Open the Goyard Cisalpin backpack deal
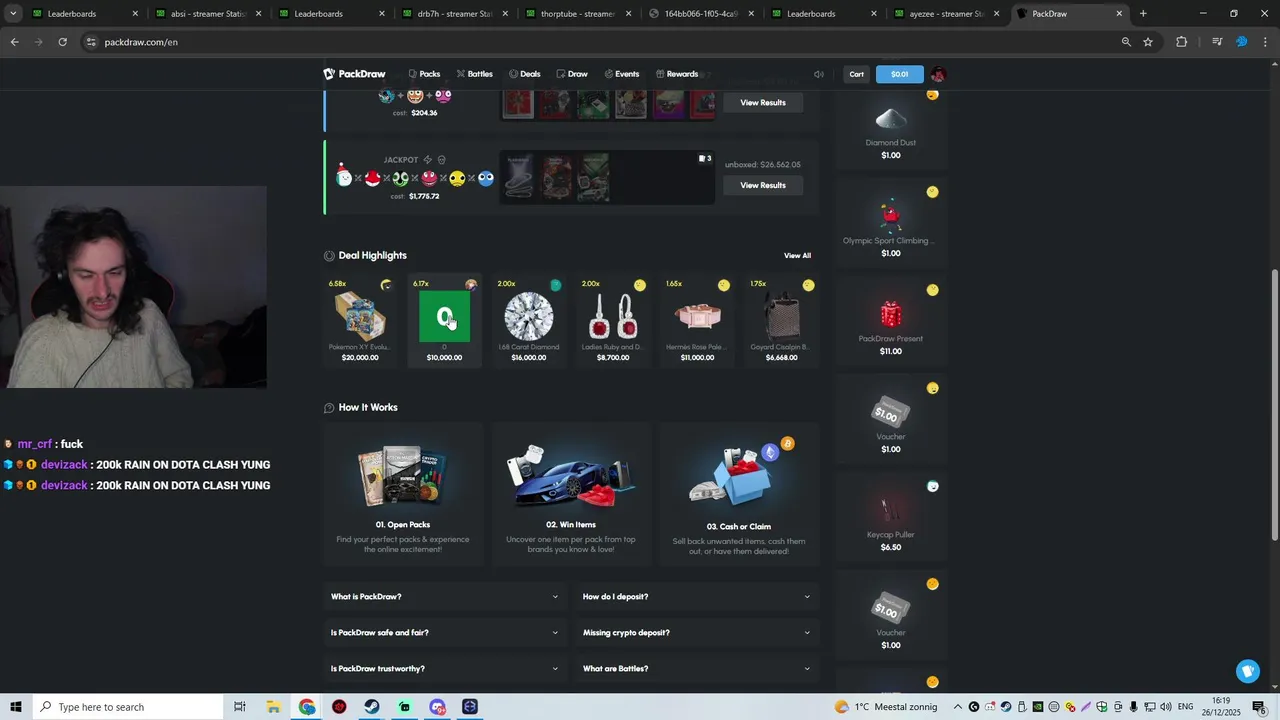This screenshot has width=1280, height=720. tap(782, 321)
